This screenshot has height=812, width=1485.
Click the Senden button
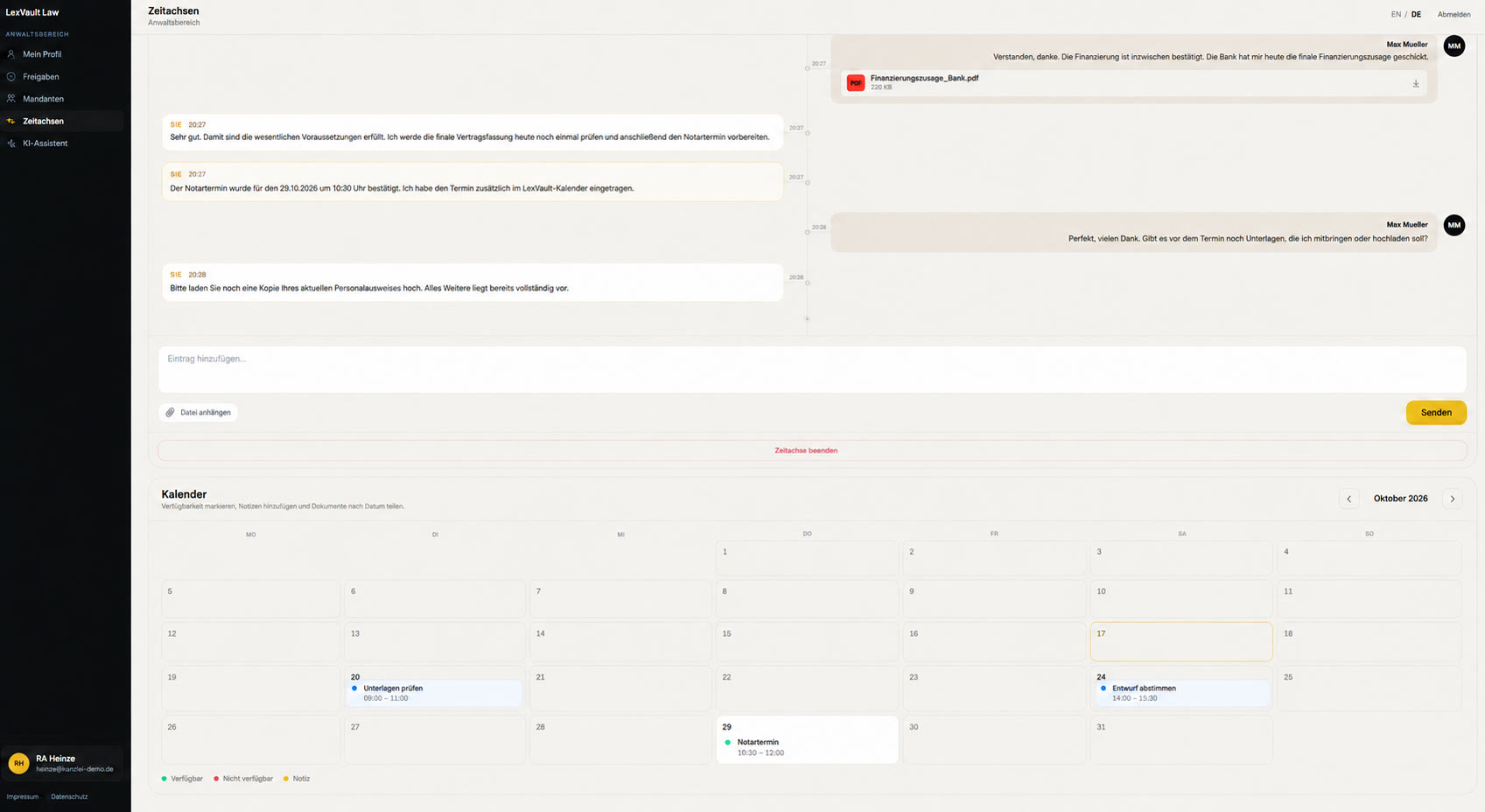(x=1436, y=412)
